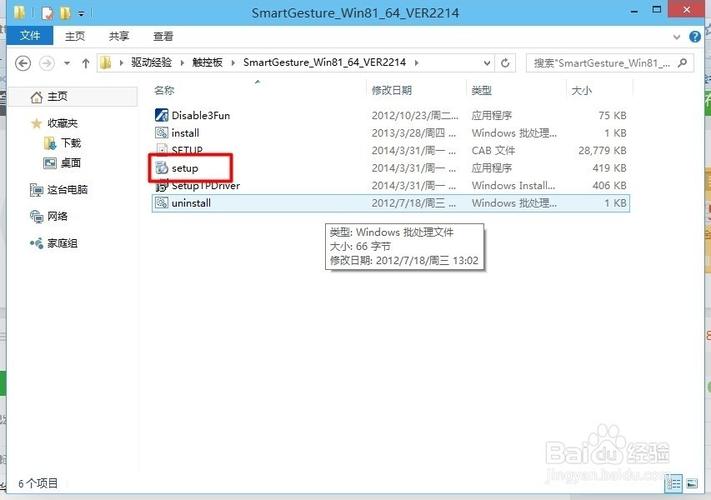Click the 28,779 KB size cell

coord(602,150)
